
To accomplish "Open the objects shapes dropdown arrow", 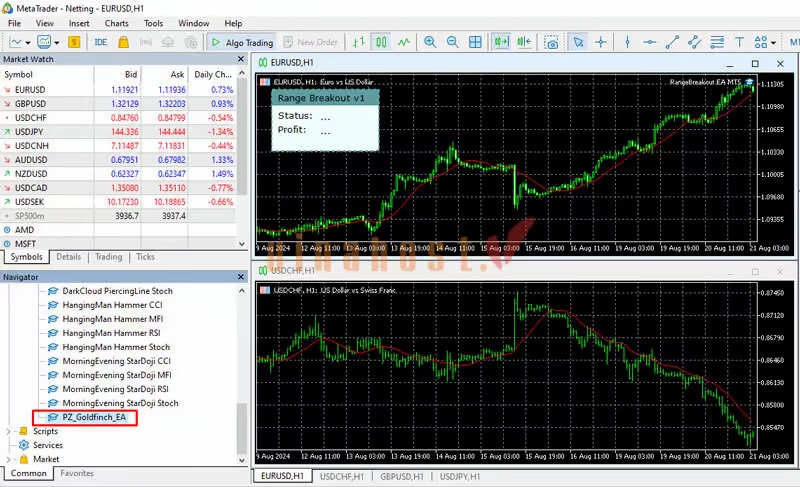I will coord(774,43).
